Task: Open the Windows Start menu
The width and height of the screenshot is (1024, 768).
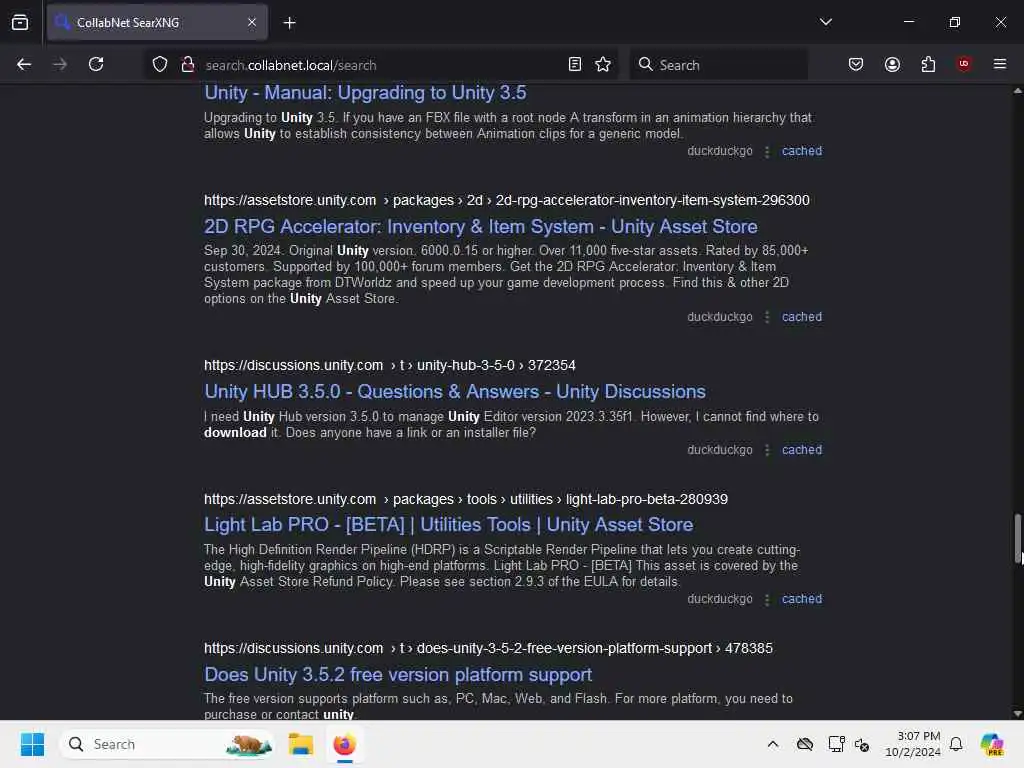Action: pos(32,744)
